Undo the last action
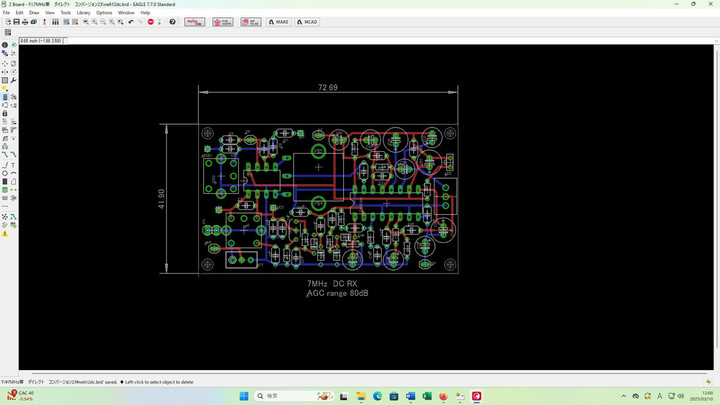Viewport: 720px width, 405px height. click(131, 22)
